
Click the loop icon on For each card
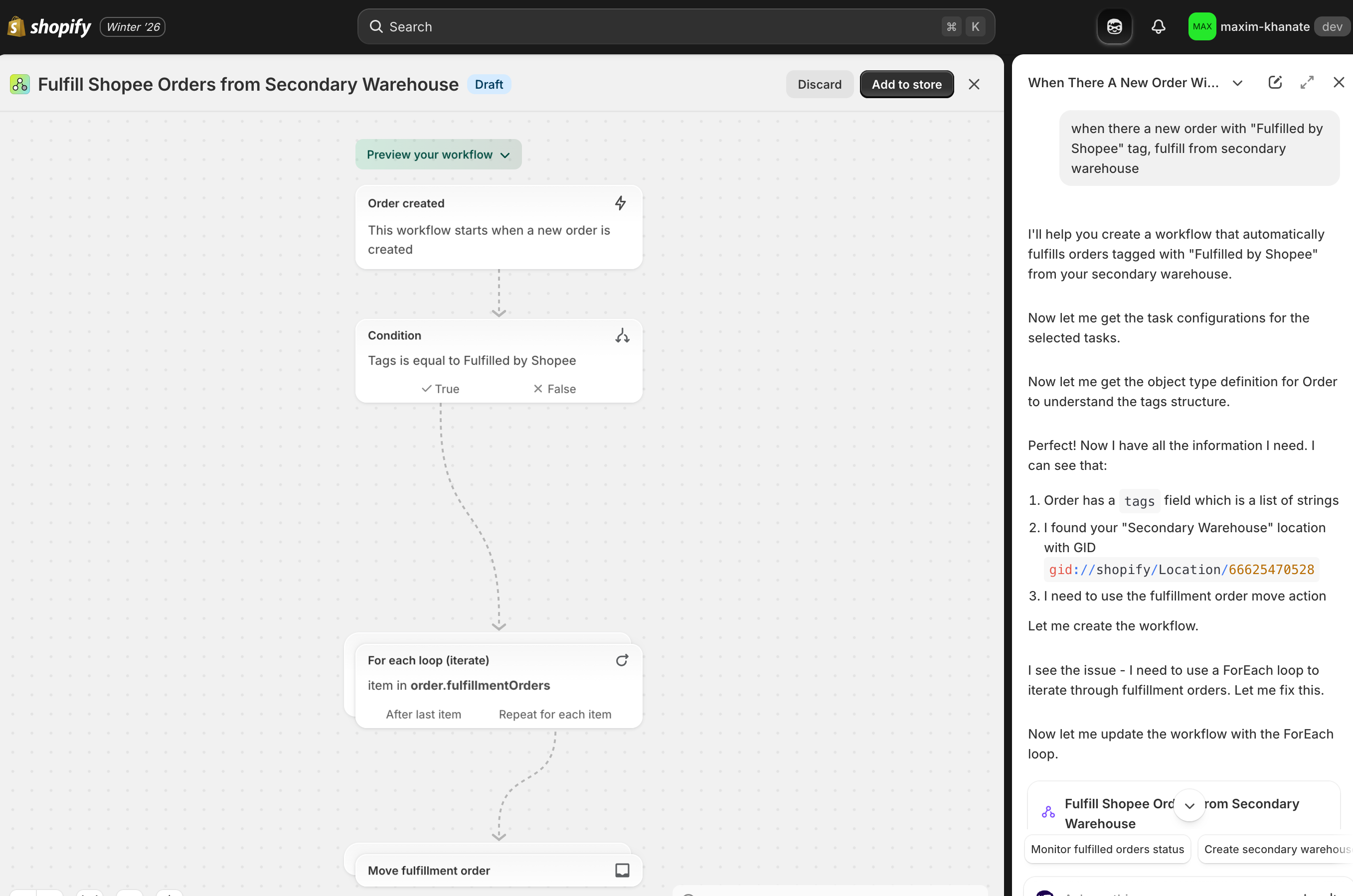point(622,660)
